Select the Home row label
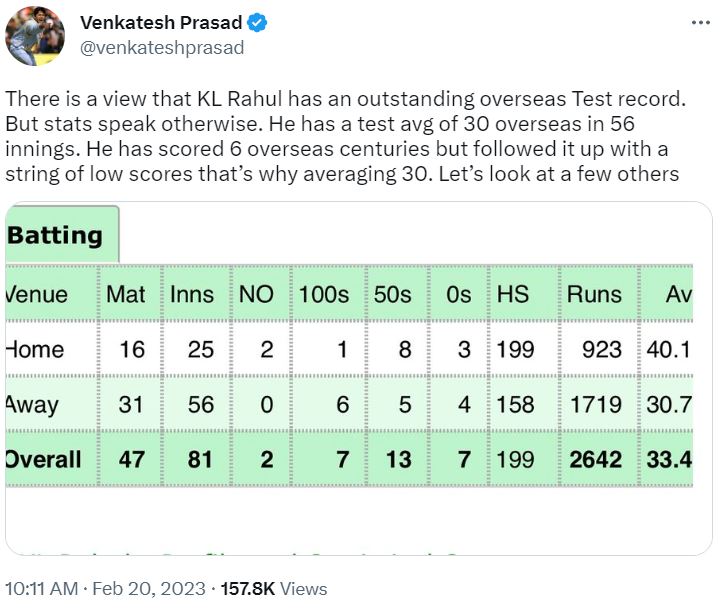Image resolution: width=726 pixels, height=613 pixels. (35, 349)
